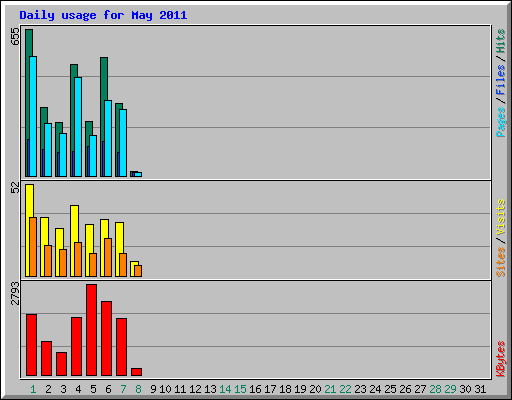This screenshot has width=512, height=400.
Task: Click day 28 on the x-axis
Action: pos(435,389)
